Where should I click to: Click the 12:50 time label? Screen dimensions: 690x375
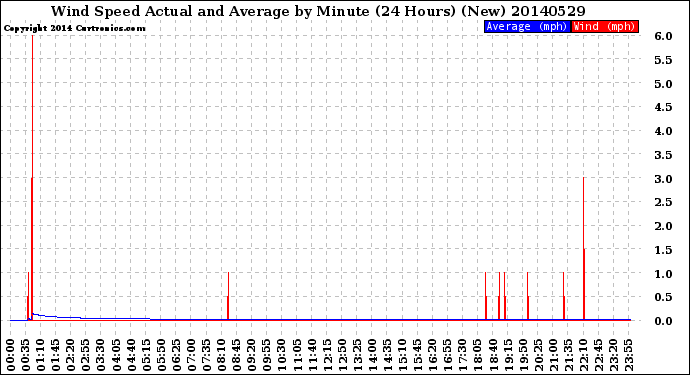point(342,355)
